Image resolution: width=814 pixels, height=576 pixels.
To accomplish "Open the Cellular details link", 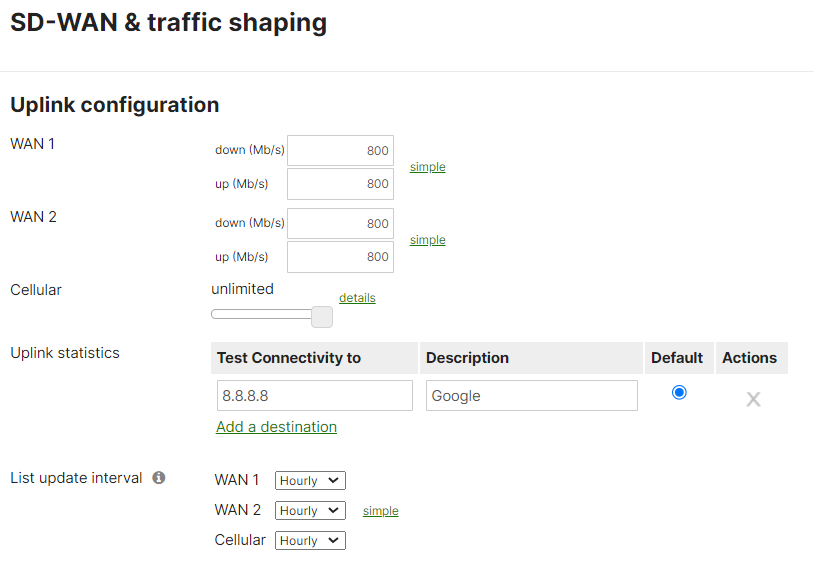I will (357, 297).
